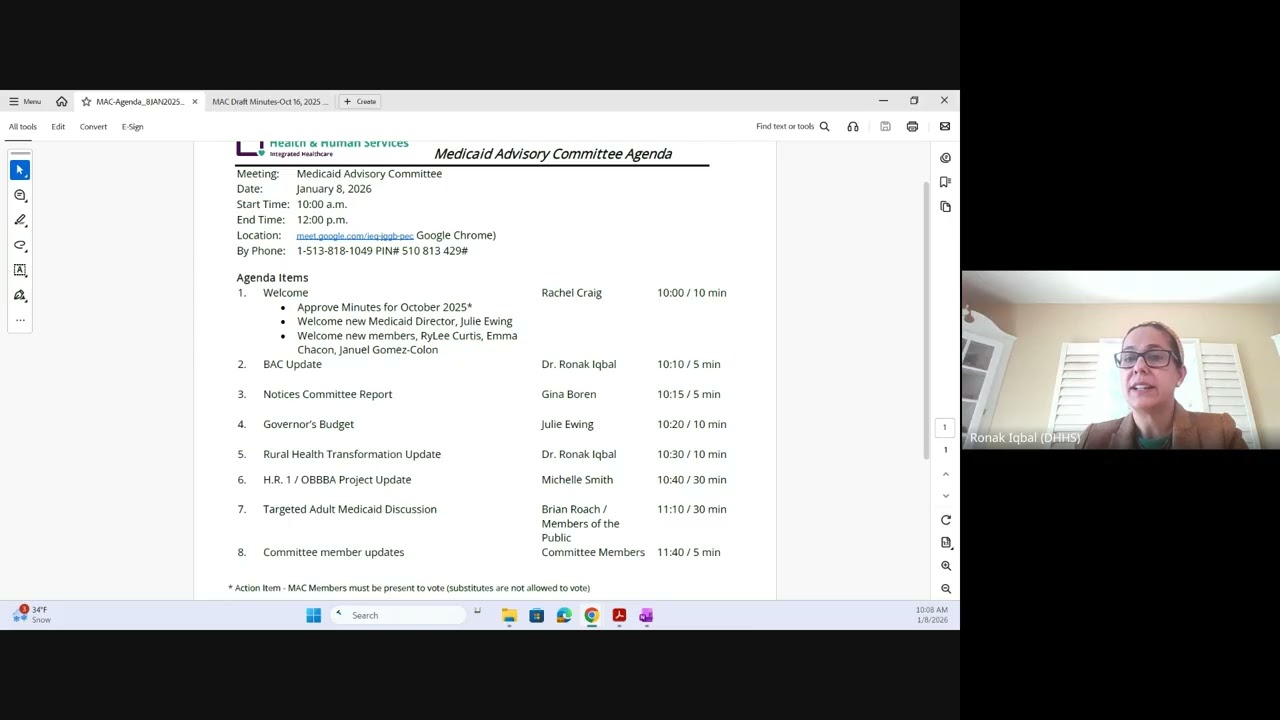Go to Acrobat Home icon
Screen dimensions: 1280x720
click(x=61, y=101)
